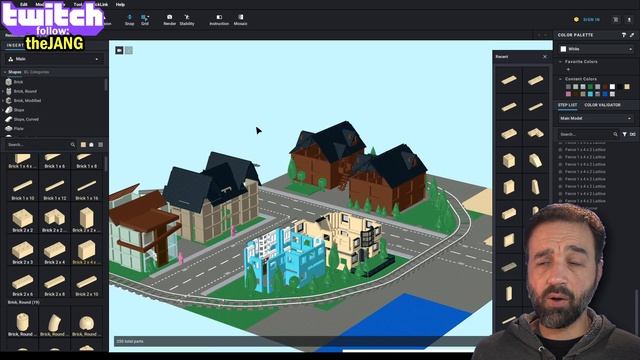The image size is (640, 360).
Task: Choose the dark blue content color swatch
Action: (605, 94)
